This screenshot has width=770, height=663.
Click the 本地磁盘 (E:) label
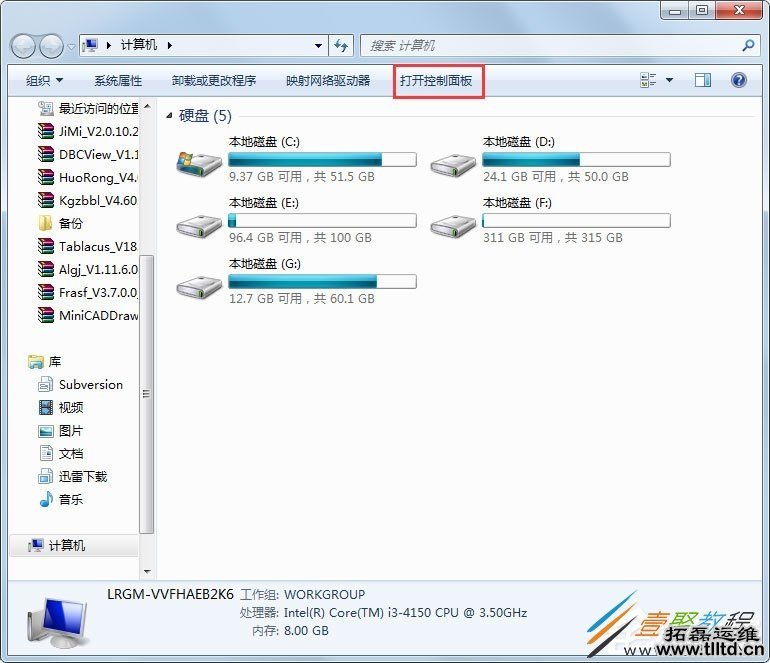coord(264,203)
